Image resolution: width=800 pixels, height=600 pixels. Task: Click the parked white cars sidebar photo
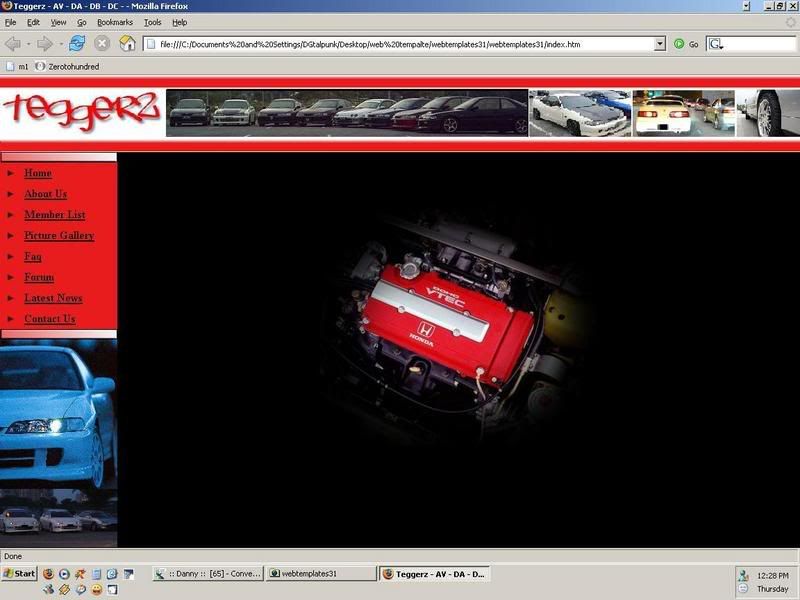pos(59,518)
